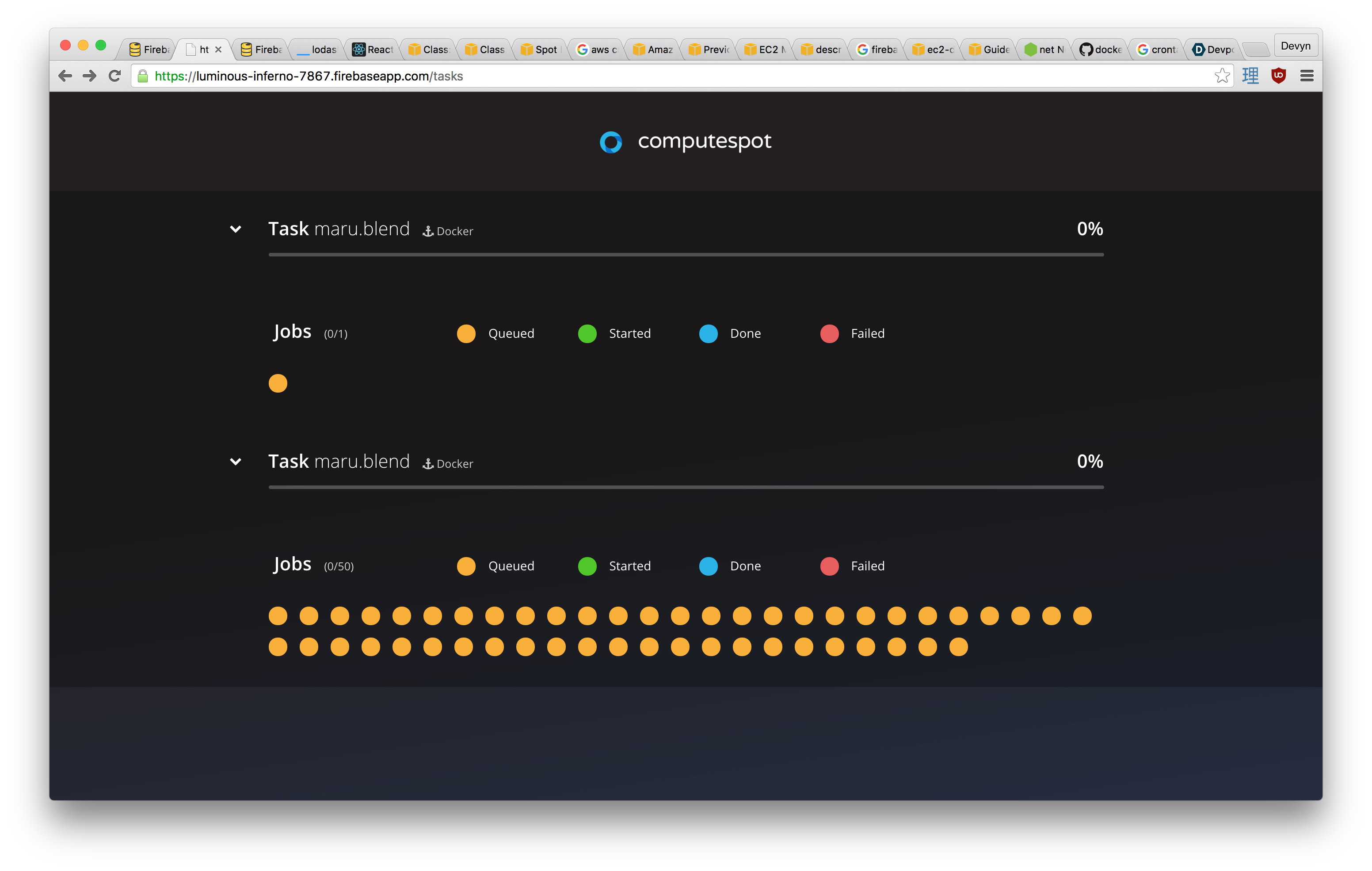1372x871 pixels.
Task: Click the computespot logo icon
Action: (x=611, y=142)
